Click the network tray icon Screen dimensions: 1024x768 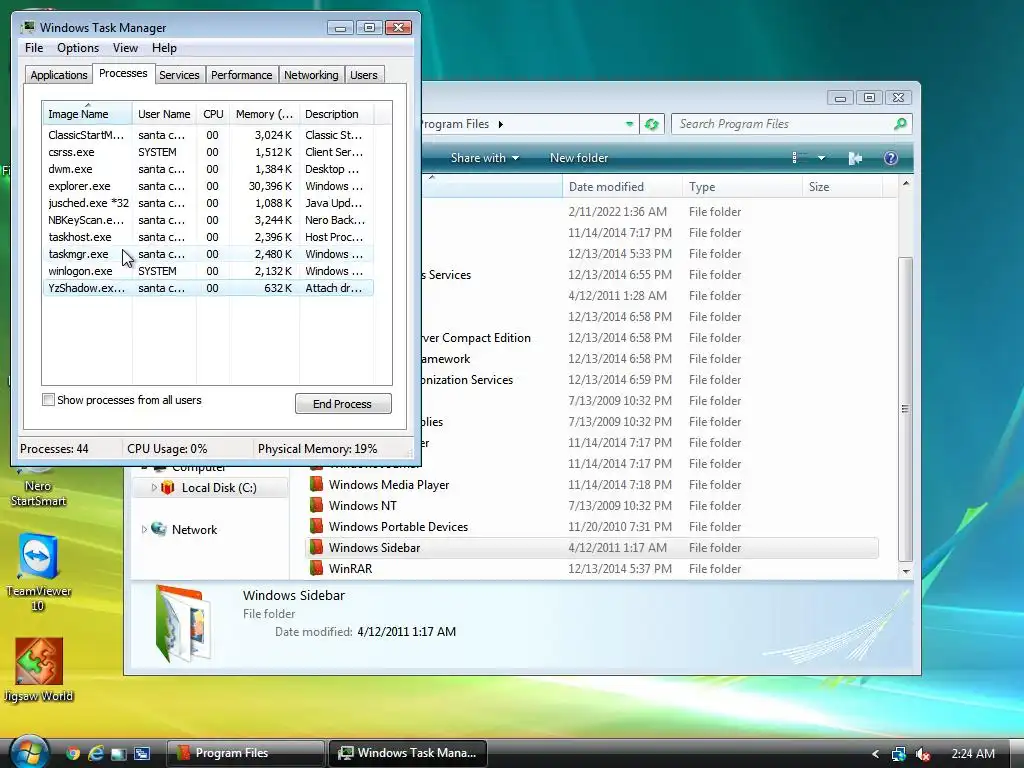point(899,754)
